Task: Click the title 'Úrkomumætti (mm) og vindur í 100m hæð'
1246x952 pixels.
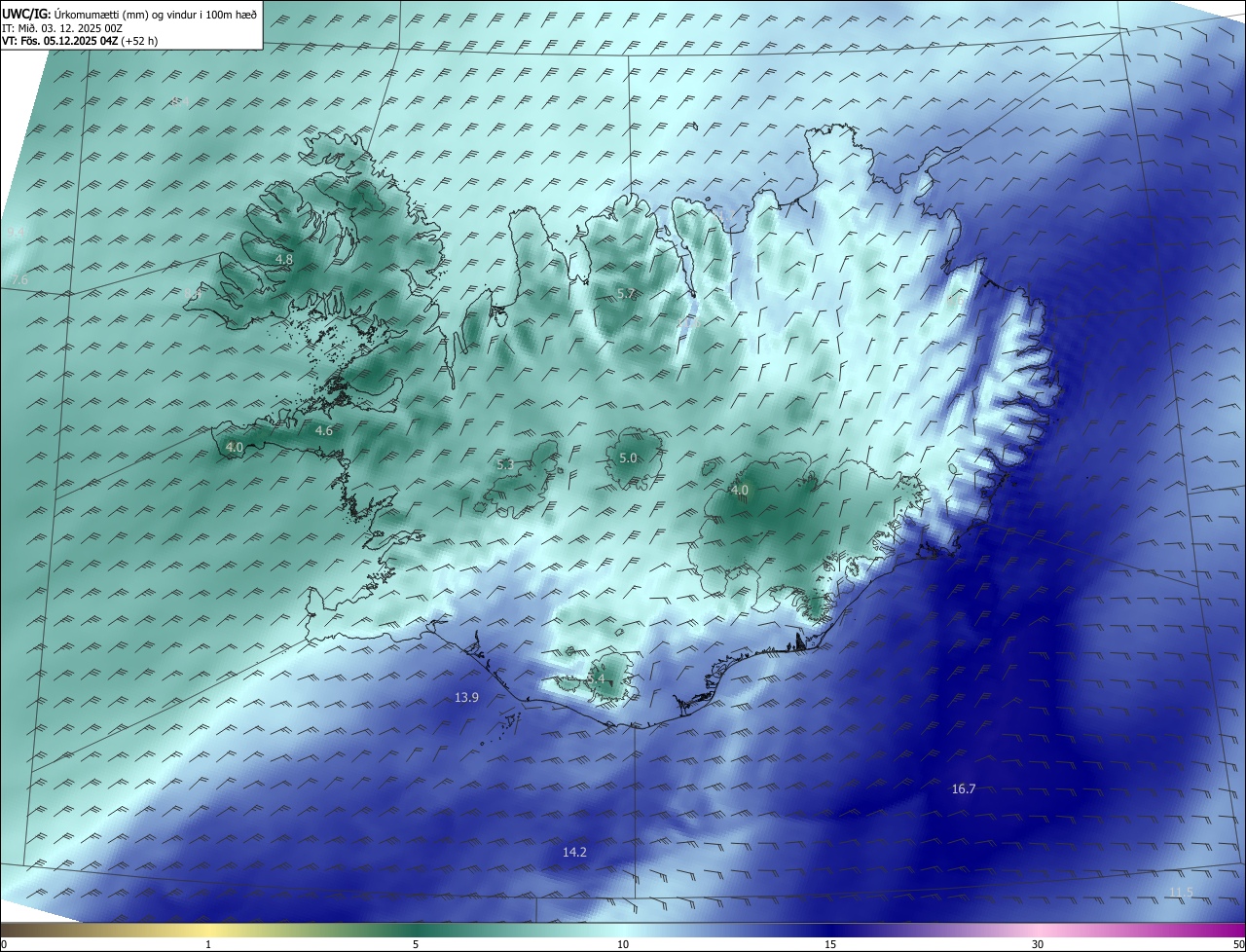Action: 155,15
